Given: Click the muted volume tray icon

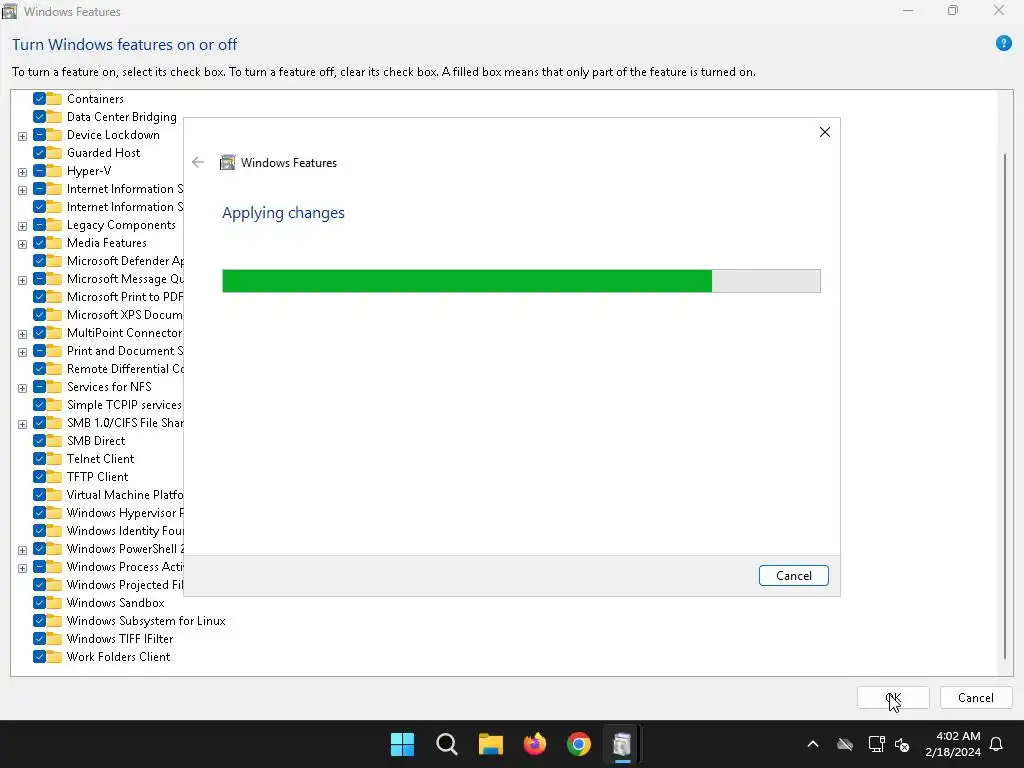Looking at the screenshot, I should (902, 744).
